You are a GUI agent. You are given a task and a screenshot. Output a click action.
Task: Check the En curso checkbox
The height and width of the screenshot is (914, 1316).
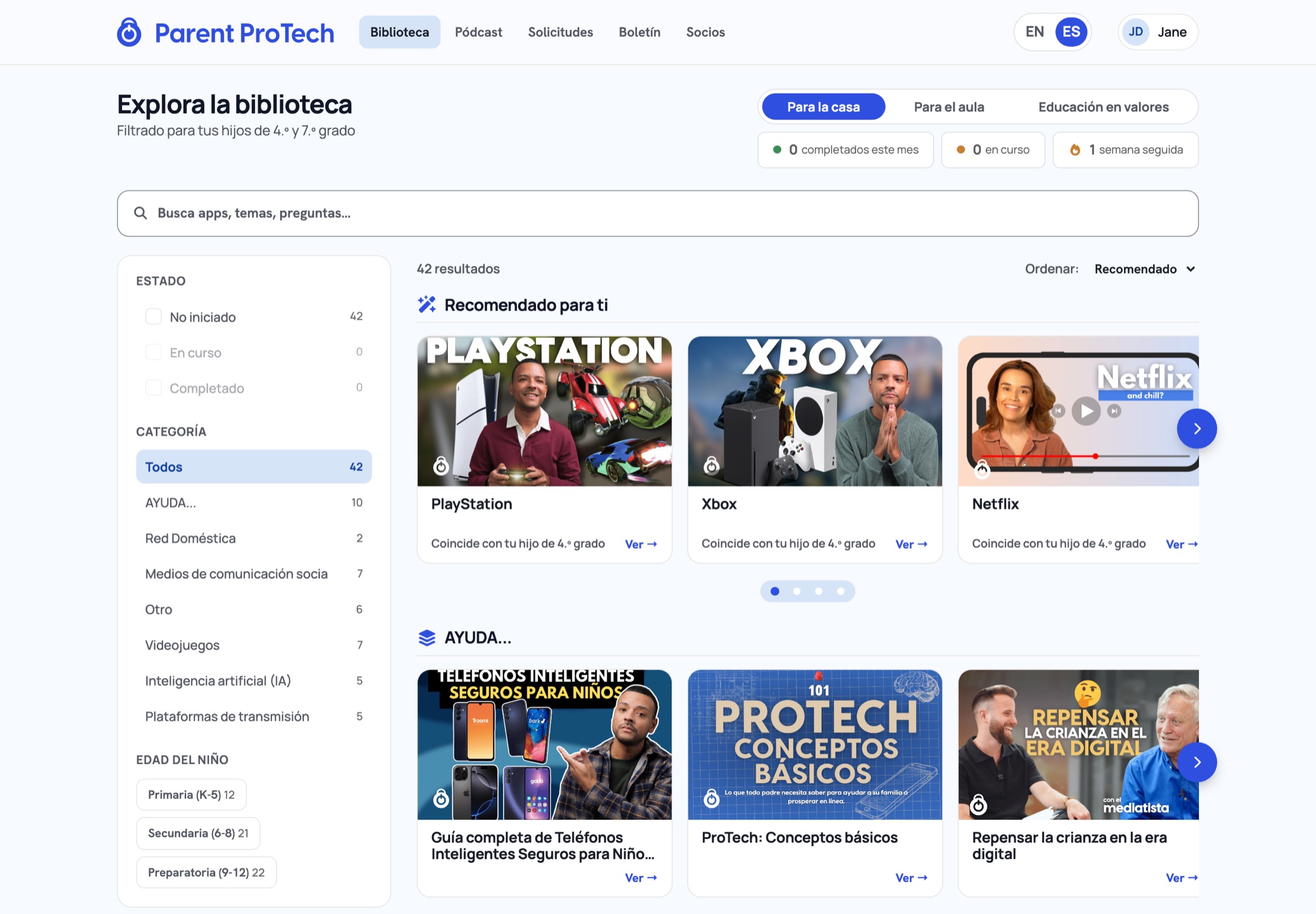click(x=154, y=352)
